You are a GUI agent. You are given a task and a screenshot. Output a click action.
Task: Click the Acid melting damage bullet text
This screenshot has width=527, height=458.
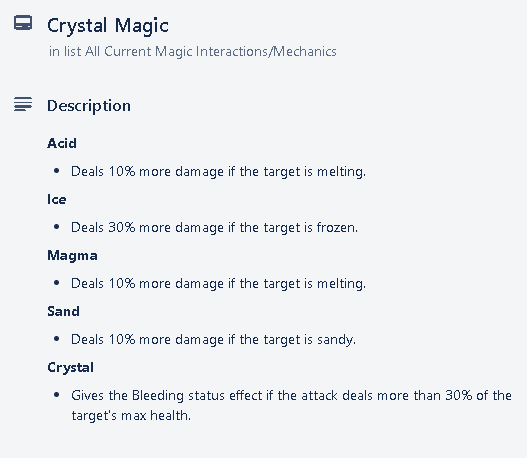218,172
